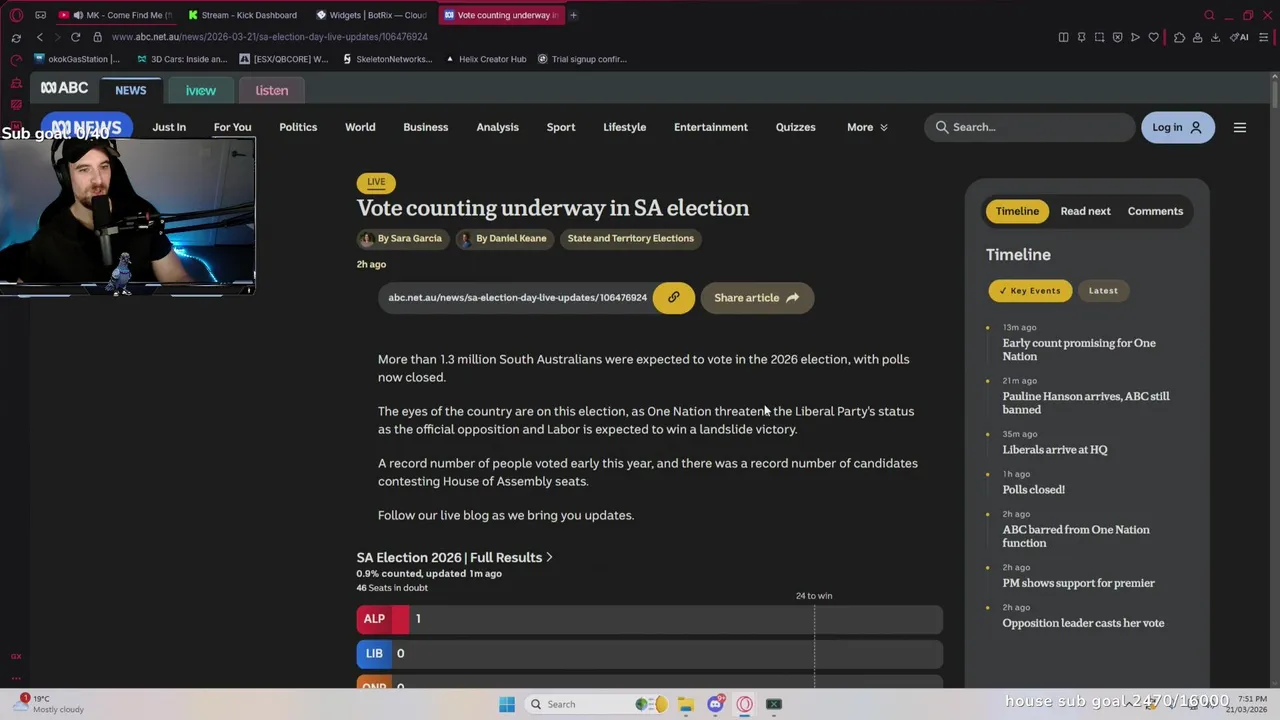Switch to the MK - Come Find Me tab

point(115,15)
